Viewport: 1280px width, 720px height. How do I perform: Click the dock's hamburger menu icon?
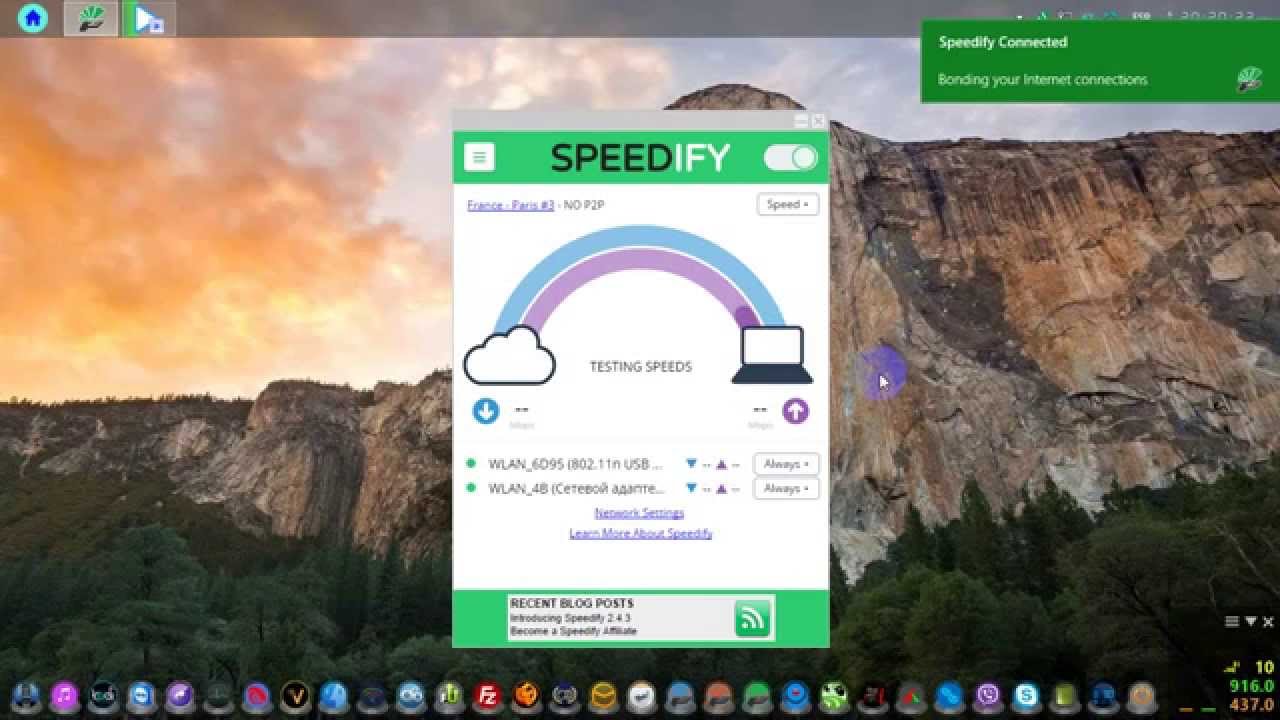coord(1232,622)
